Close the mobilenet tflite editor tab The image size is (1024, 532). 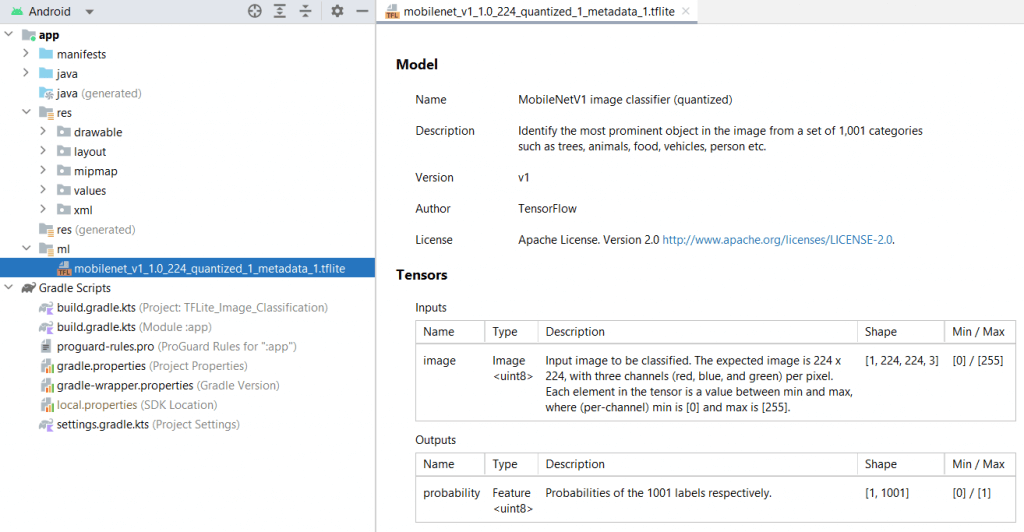point(687,12)
